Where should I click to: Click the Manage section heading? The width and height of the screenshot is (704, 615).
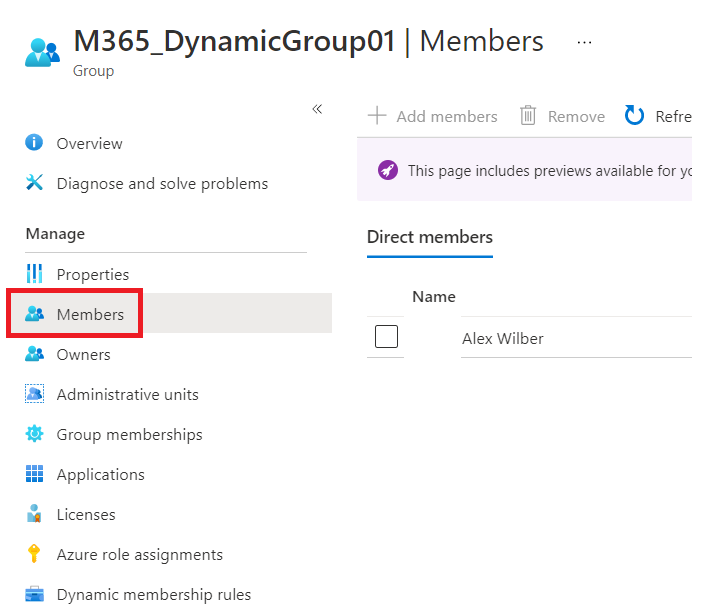(55, 234)
